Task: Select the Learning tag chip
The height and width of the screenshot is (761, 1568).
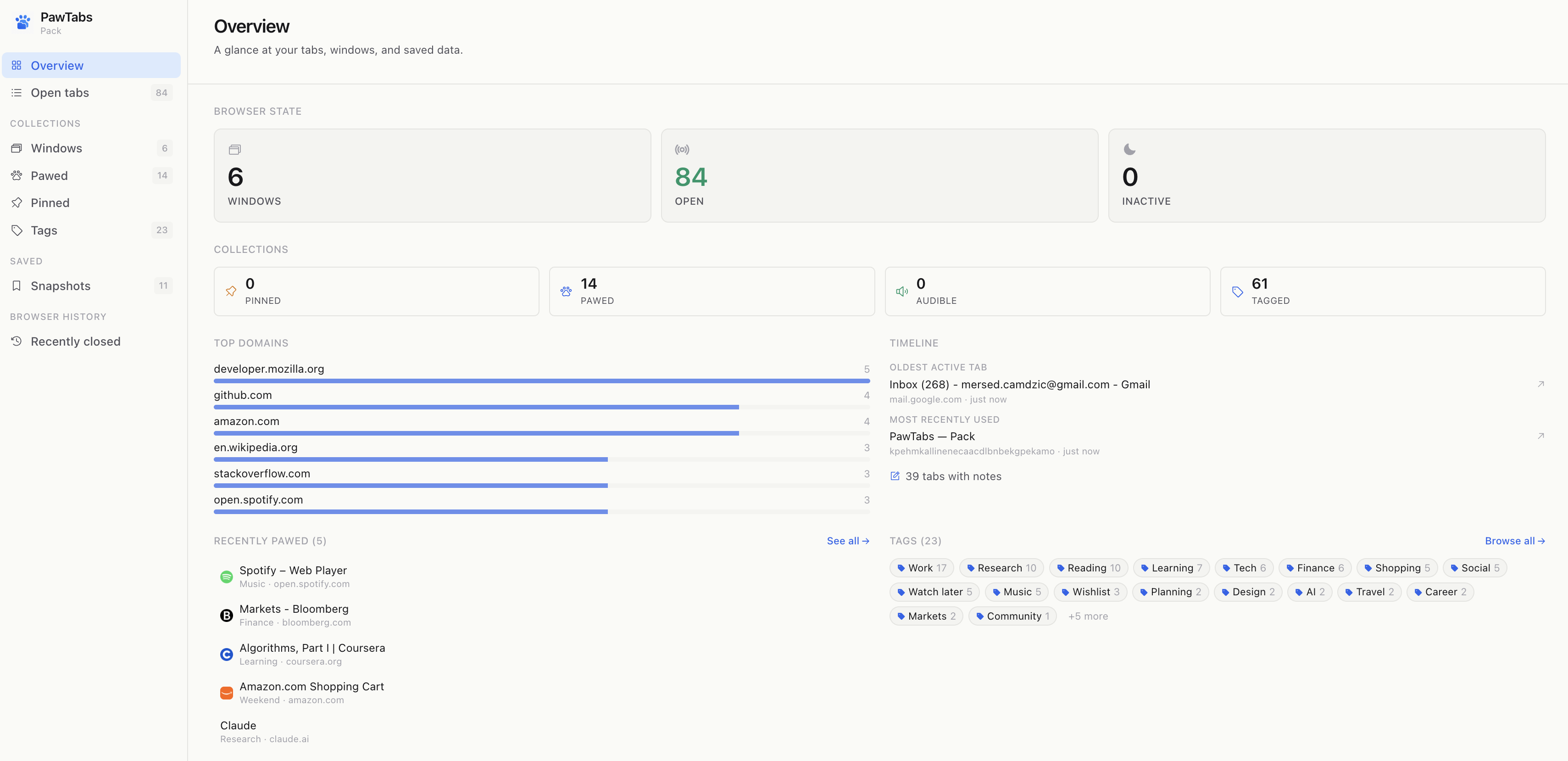Action: (1171, 567)
